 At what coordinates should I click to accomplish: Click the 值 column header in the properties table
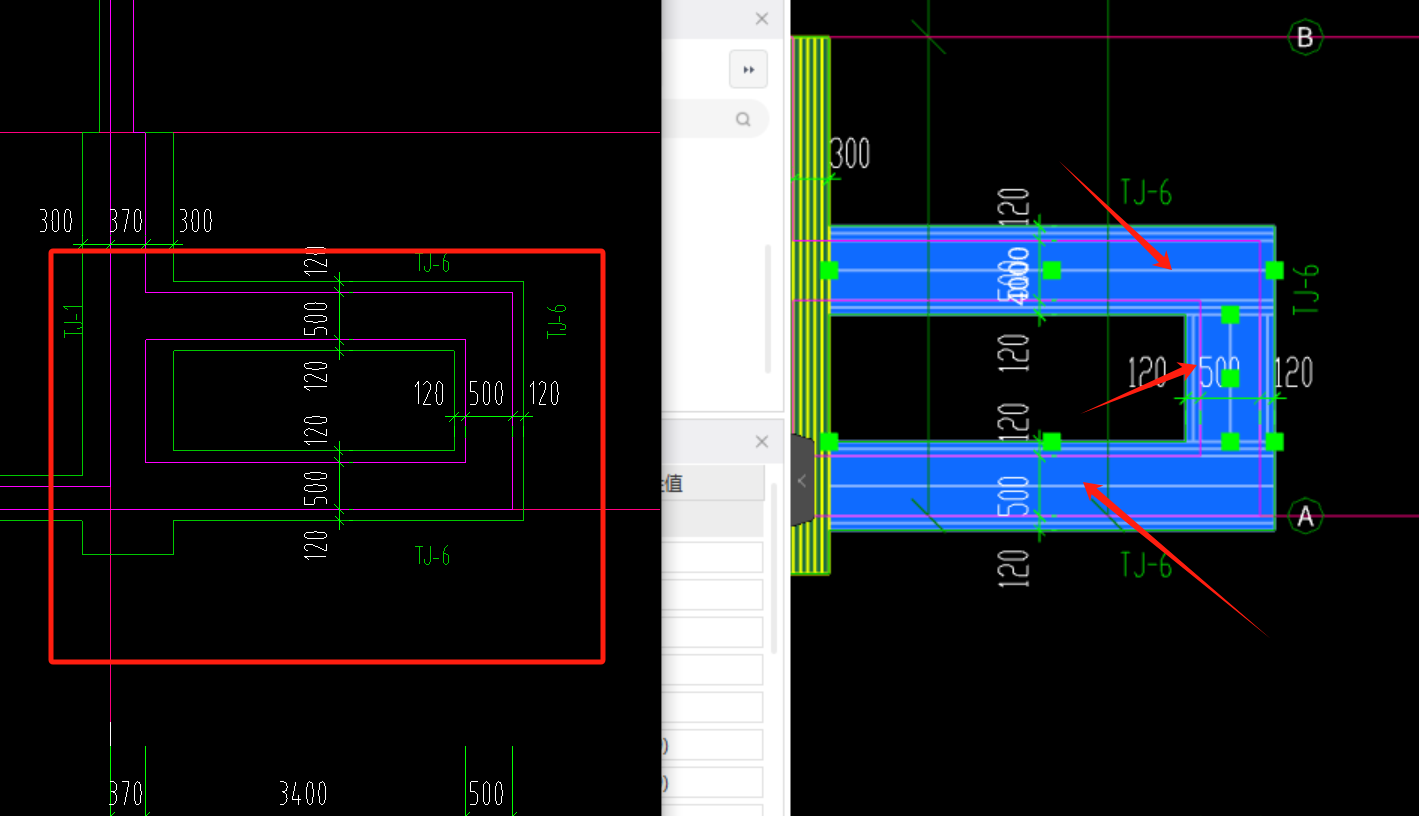tap(713, 484)
